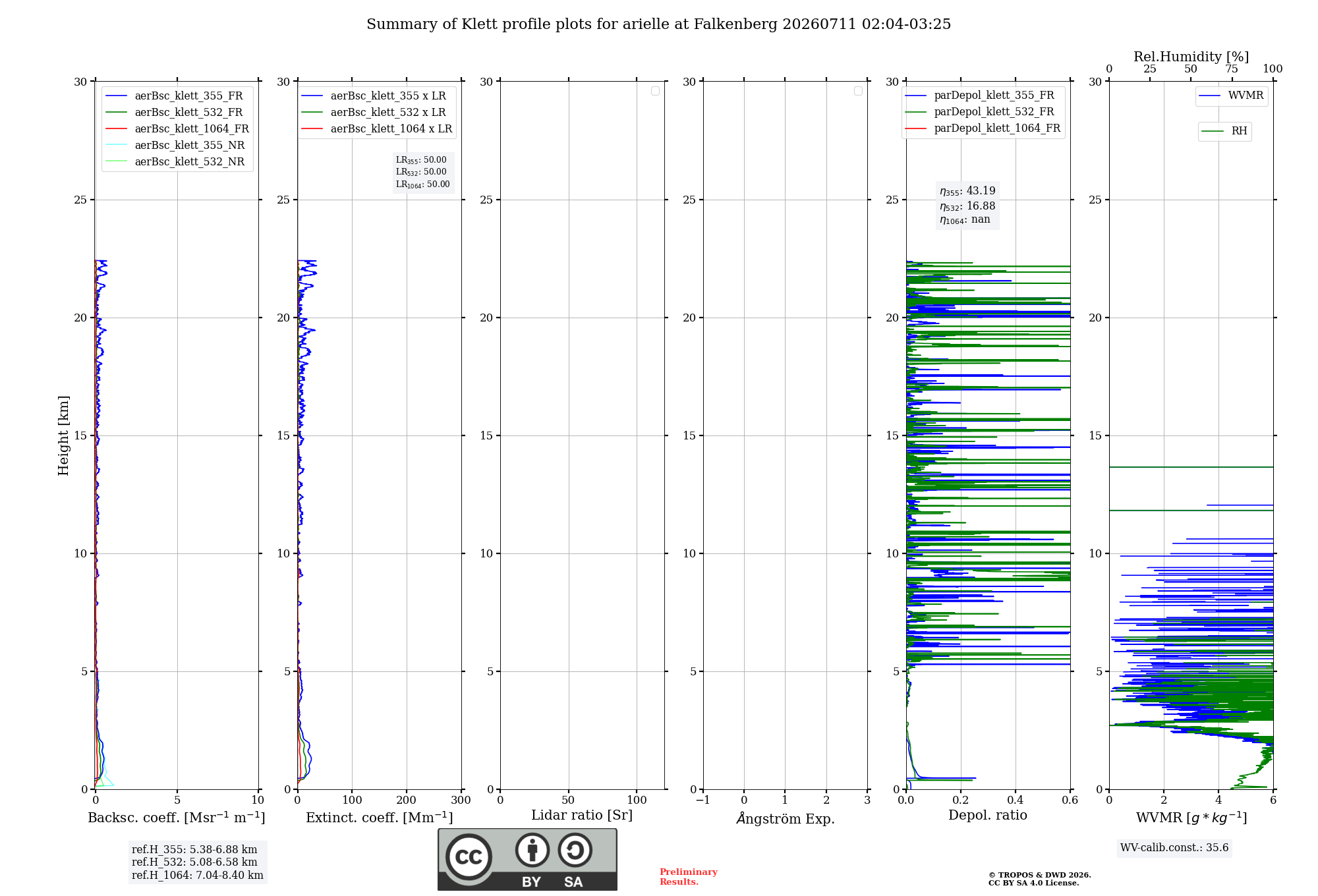The image size is (1318, 896).
Task: Click the plot title Summary of Klett profile
Action: click(659, 24)
